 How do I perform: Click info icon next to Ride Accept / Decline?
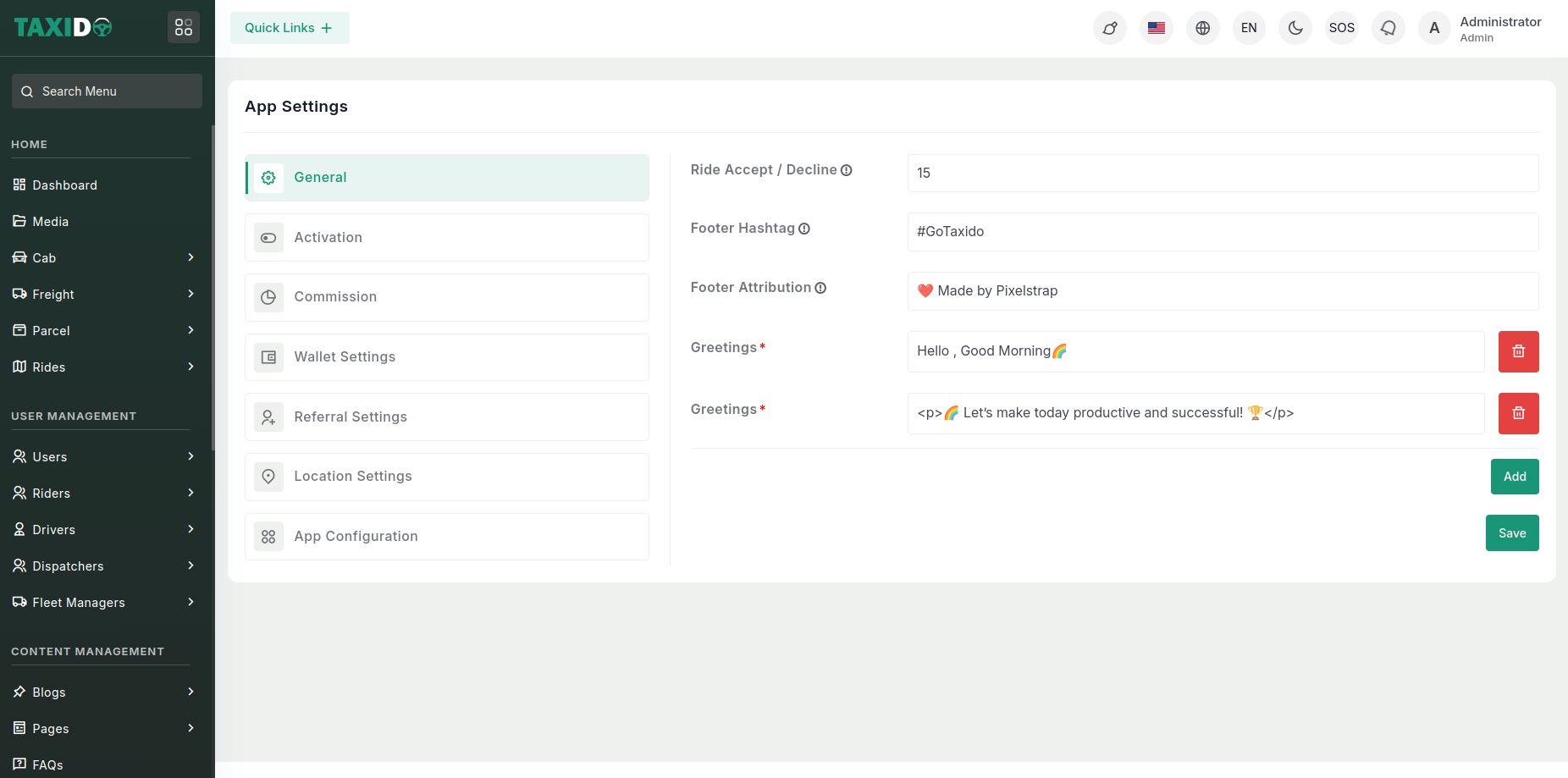846,170
